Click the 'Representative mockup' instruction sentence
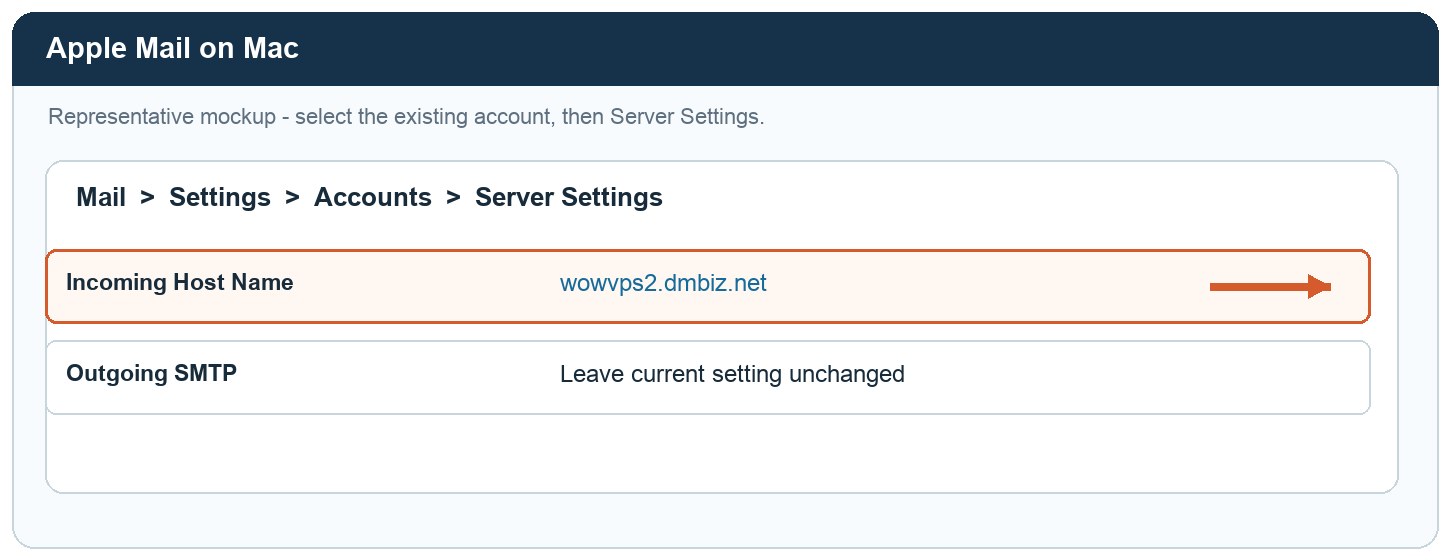The image size is (1450, 560). coord(406,117)
